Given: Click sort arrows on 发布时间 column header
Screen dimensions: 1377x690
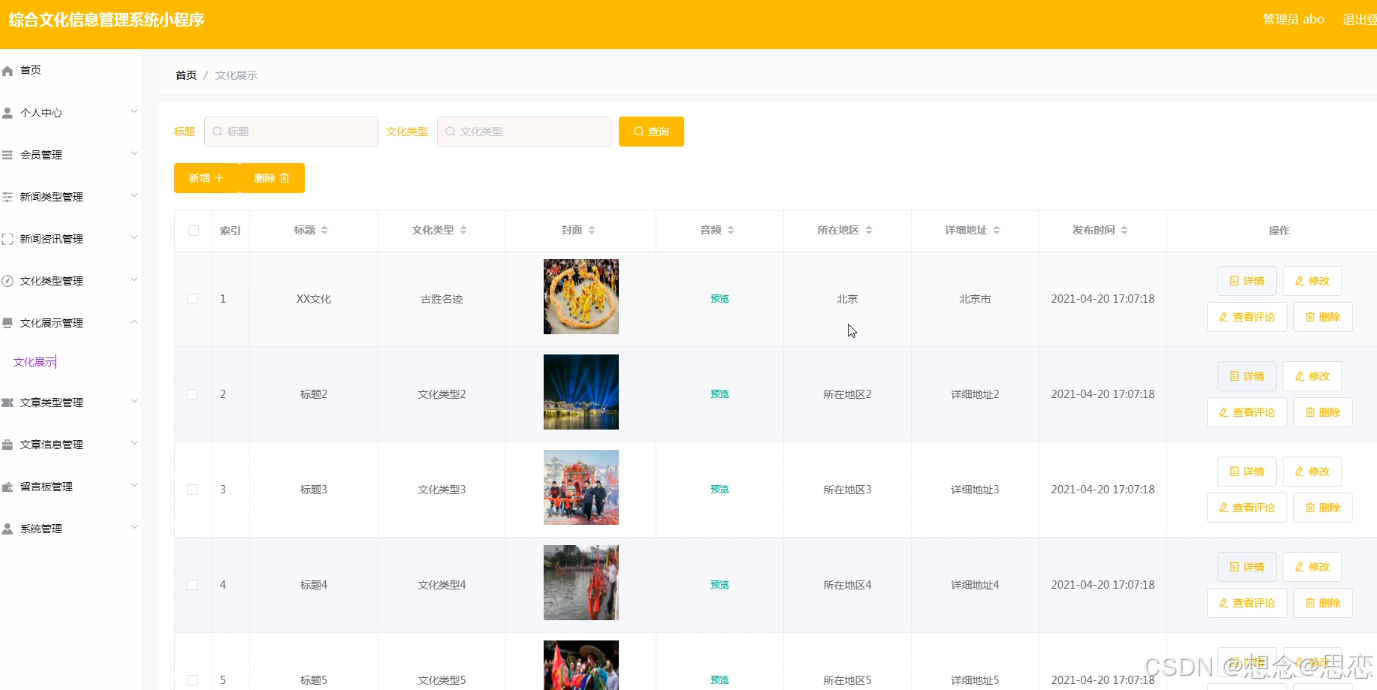Looking at the screenshot, I should click(1125, 230).
